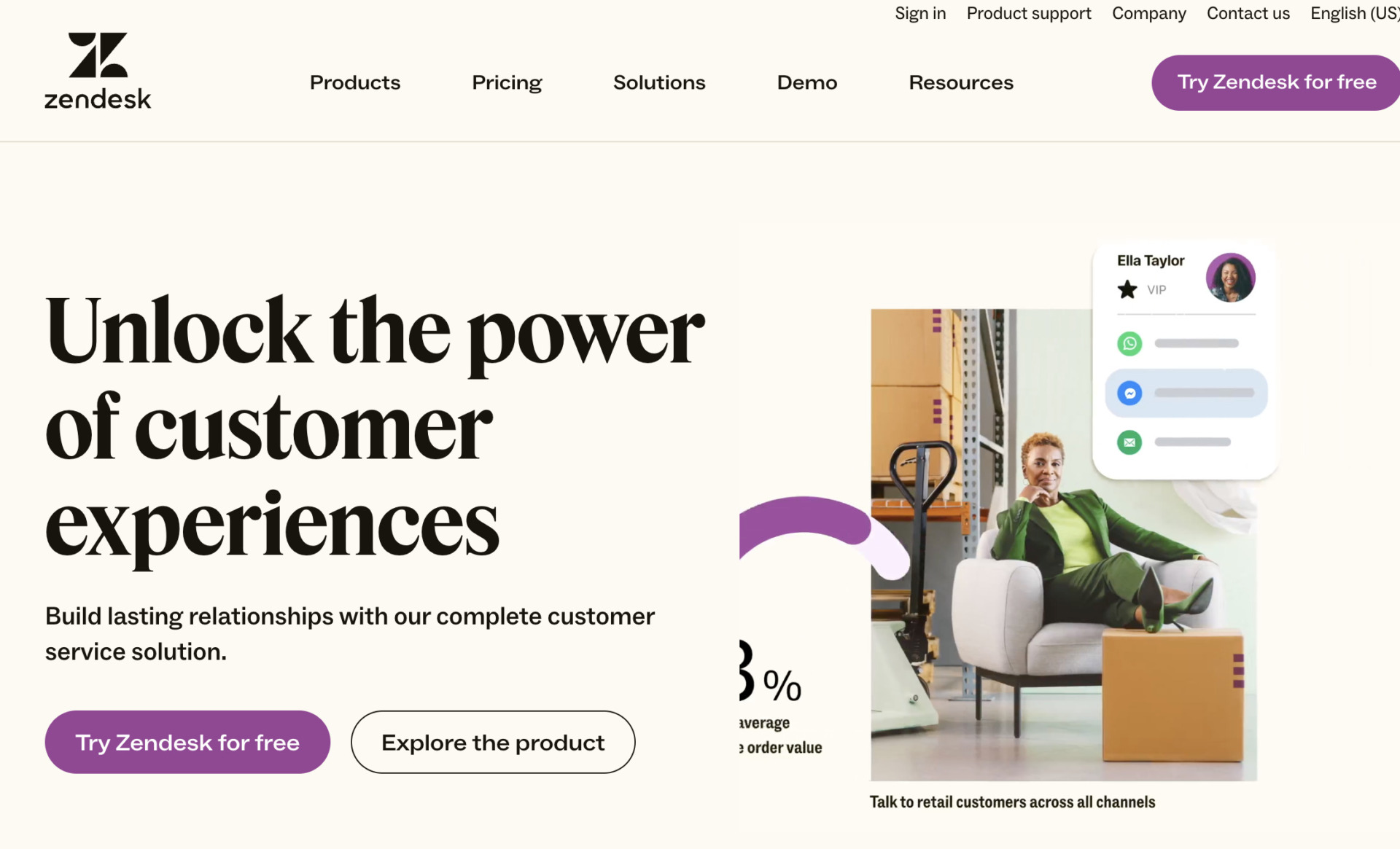Open the Resources dropdown menu
Screen dimensions: 1400x849
coord(960,82)
